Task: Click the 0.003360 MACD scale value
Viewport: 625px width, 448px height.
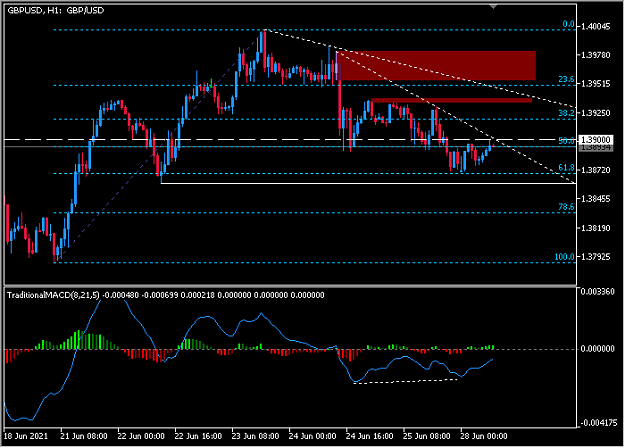Action: 597,292
